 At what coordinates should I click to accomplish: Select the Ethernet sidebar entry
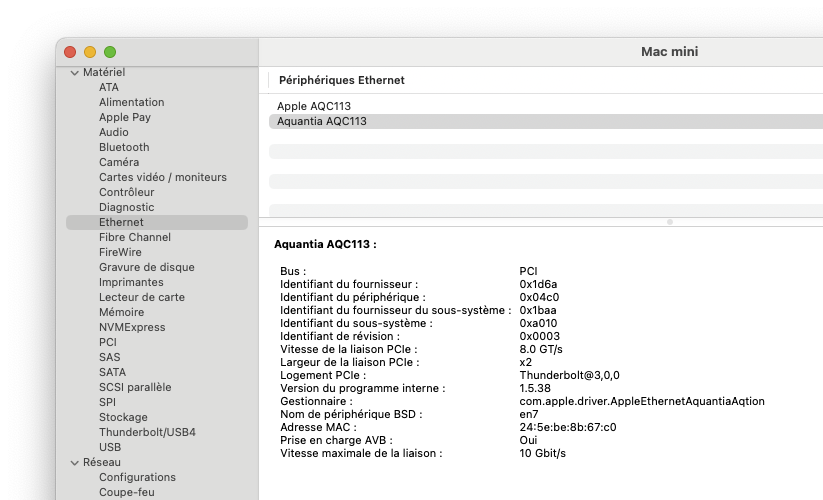(121, 222)
